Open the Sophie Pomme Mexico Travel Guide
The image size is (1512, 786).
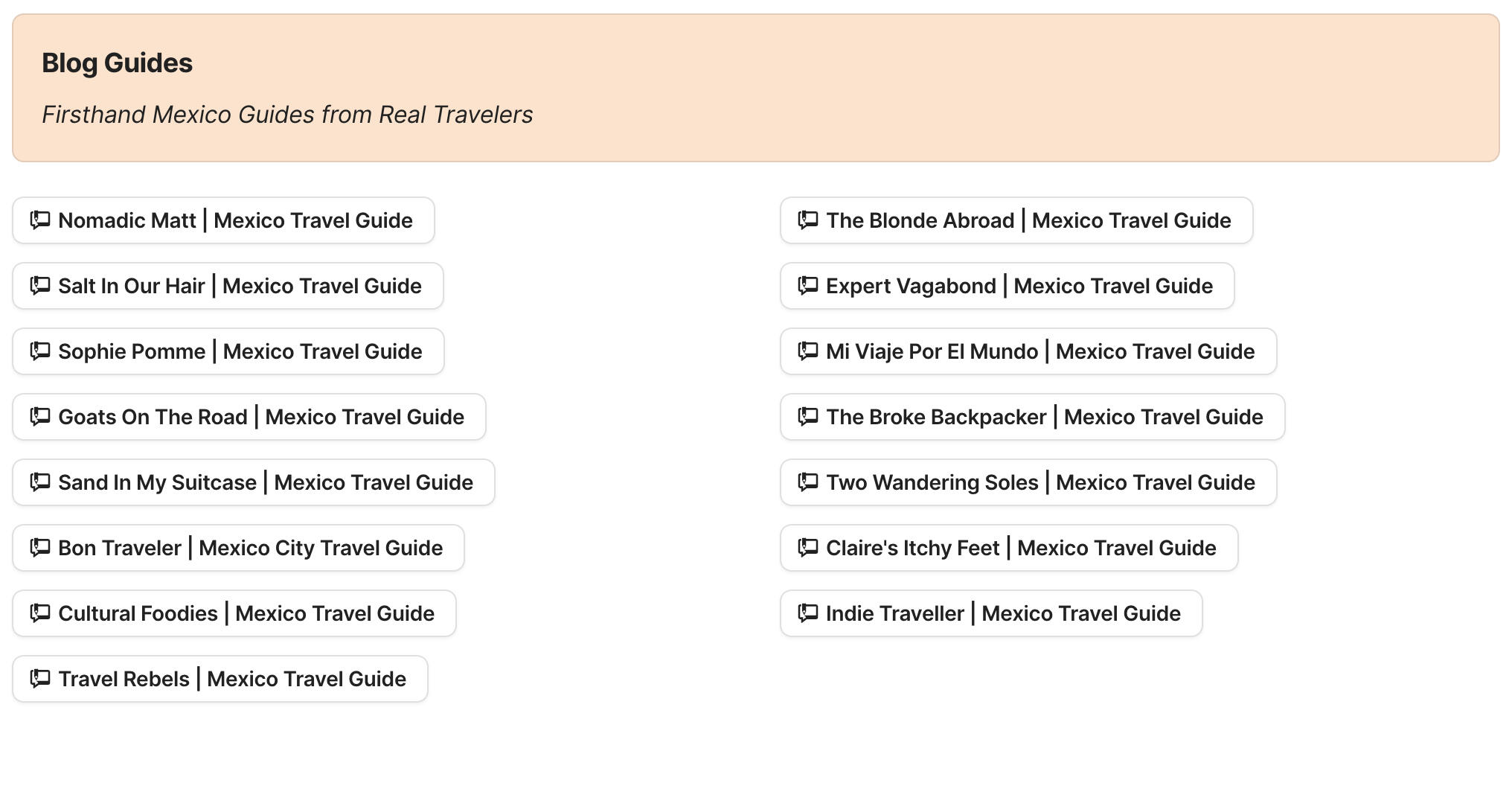pos(227,351)
